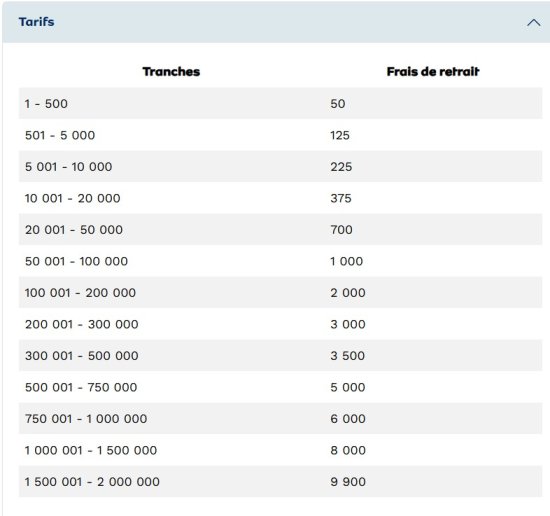Select the 750 001 - 1 000 000 tranche
Image resolution: width=550 pixels, height=516 pixels.
(86, 418)
